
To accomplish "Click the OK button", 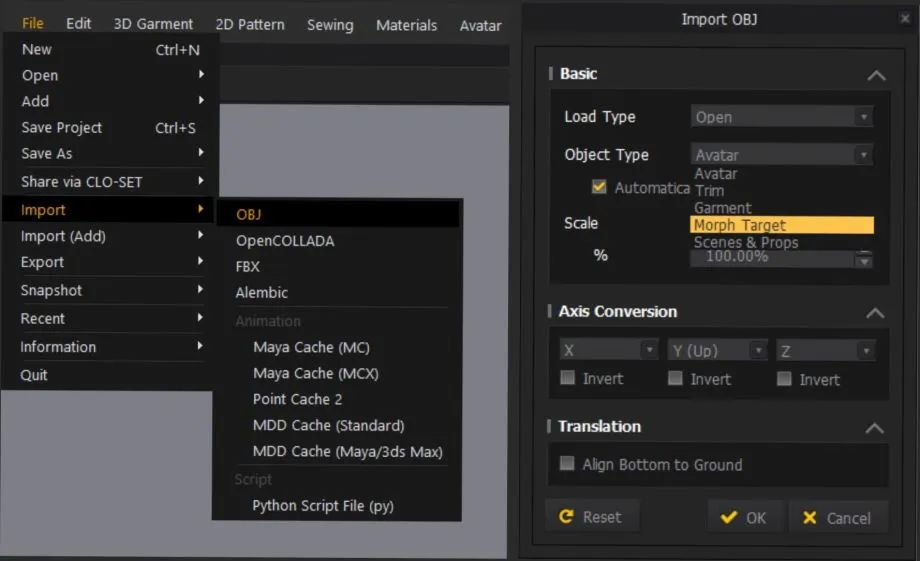I will coord(744,518).
